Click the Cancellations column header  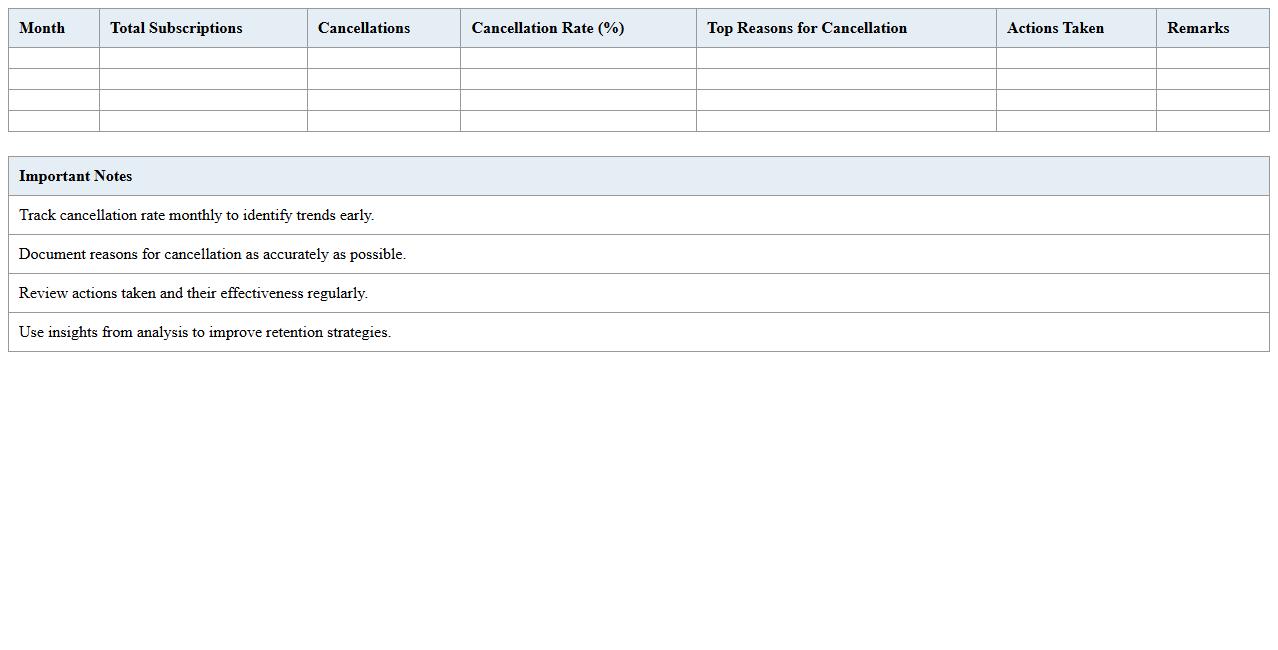364,28
